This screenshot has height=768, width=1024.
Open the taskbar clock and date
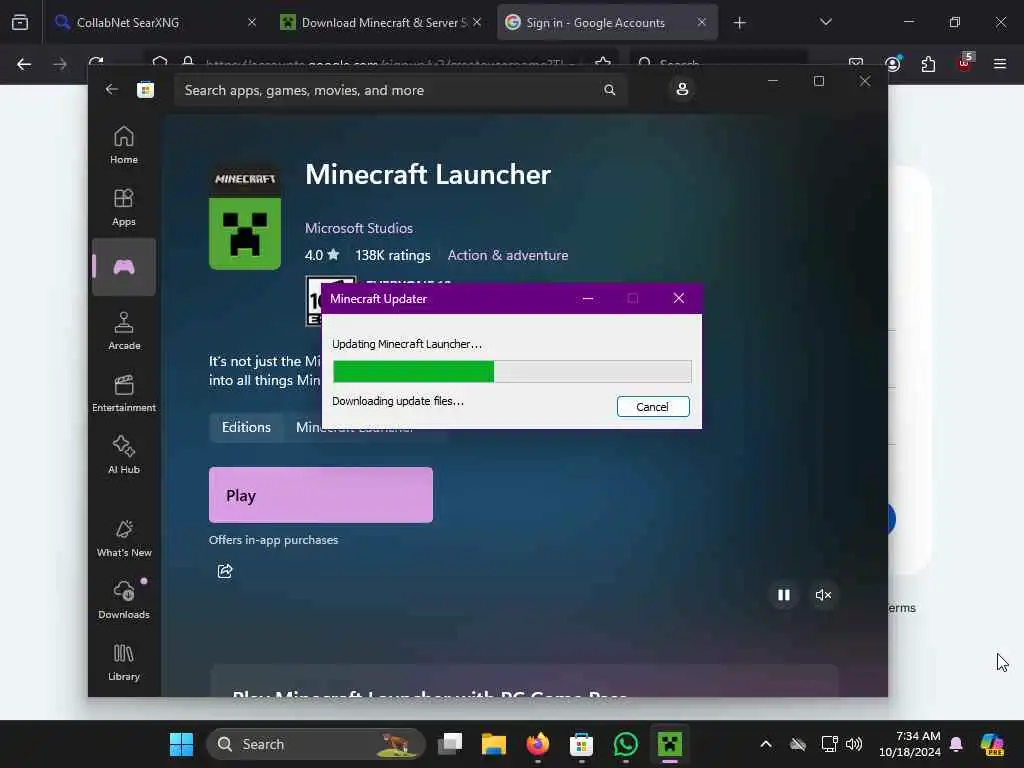pyautogui.click(x=910, y=744)
